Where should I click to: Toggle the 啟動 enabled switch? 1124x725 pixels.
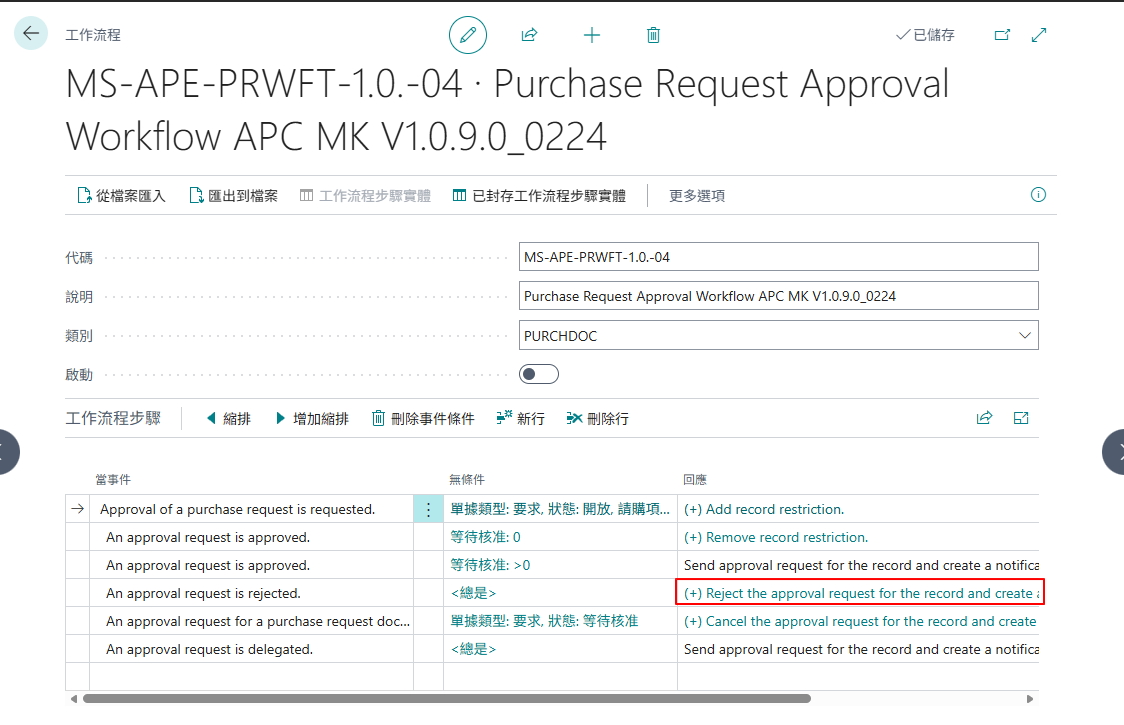pyautogui.click(x=539, y=374)
